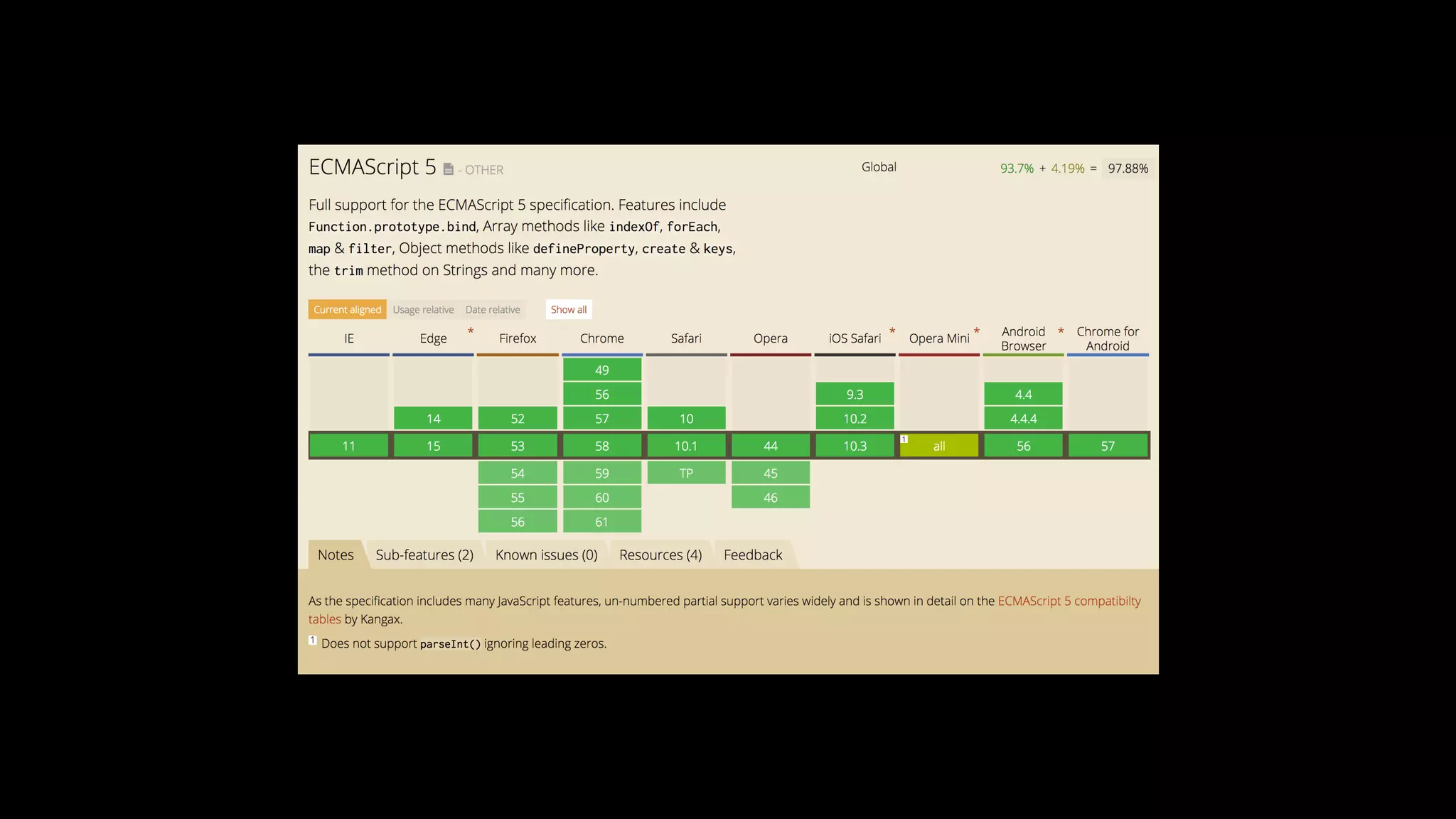Viewport: 1456px width, 819px height.
Task: Open the Sub-features (2) tab
Action: point(424,555)
